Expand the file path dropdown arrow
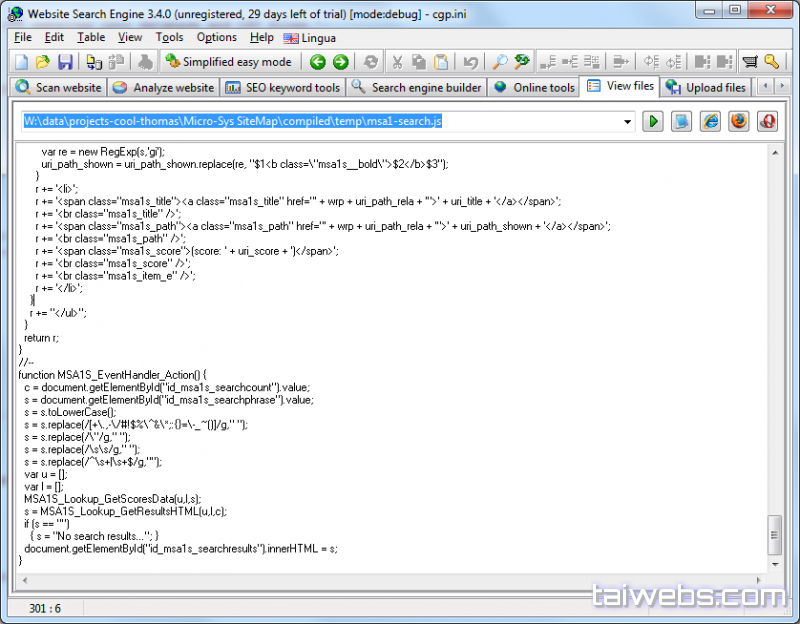 [628, 121]
